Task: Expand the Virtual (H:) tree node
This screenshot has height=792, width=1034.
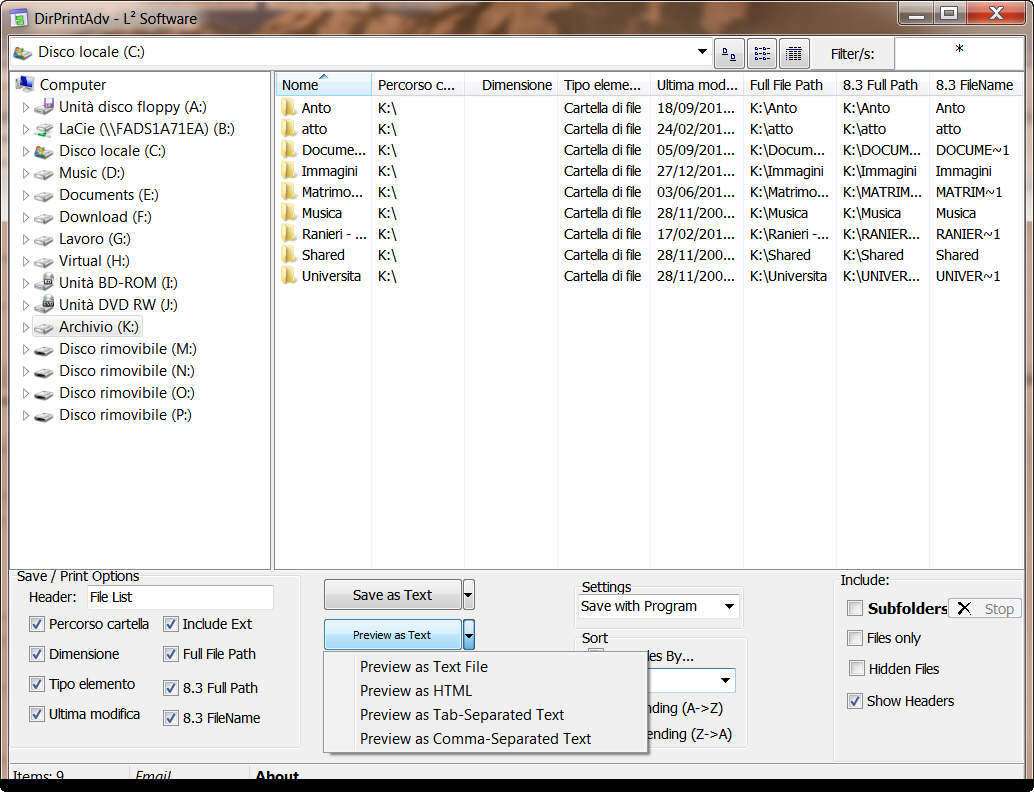Action: (x=26, y=261)
